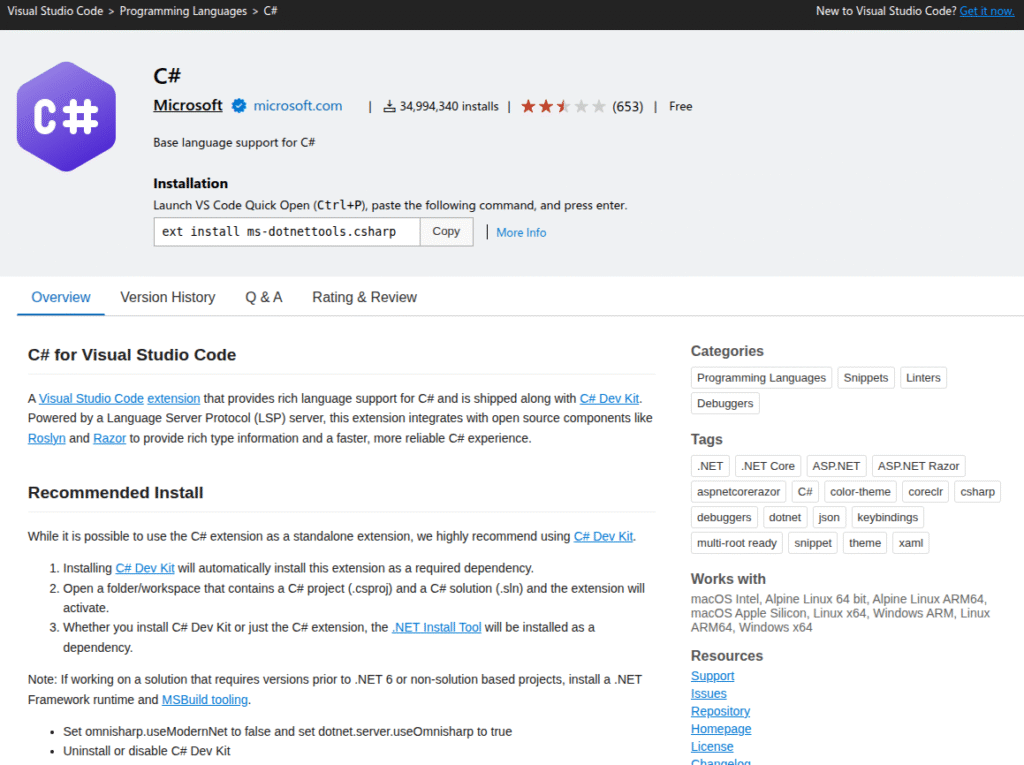Click the verified publisher badge icon
Screen dimensions: 1024x765
click(x=239, y=106)
